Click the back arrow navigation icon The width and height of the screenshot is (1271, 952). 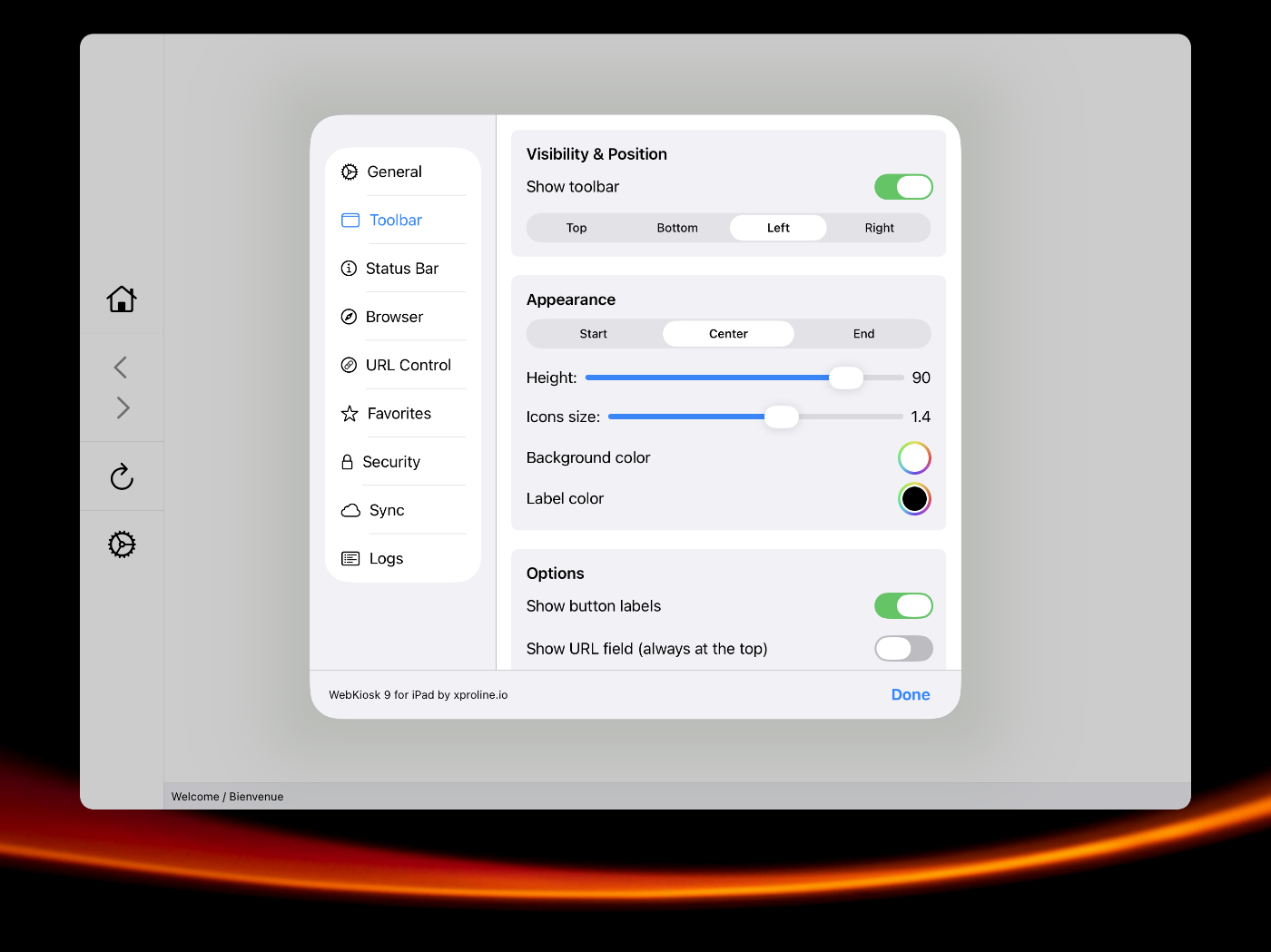[121, 367]
